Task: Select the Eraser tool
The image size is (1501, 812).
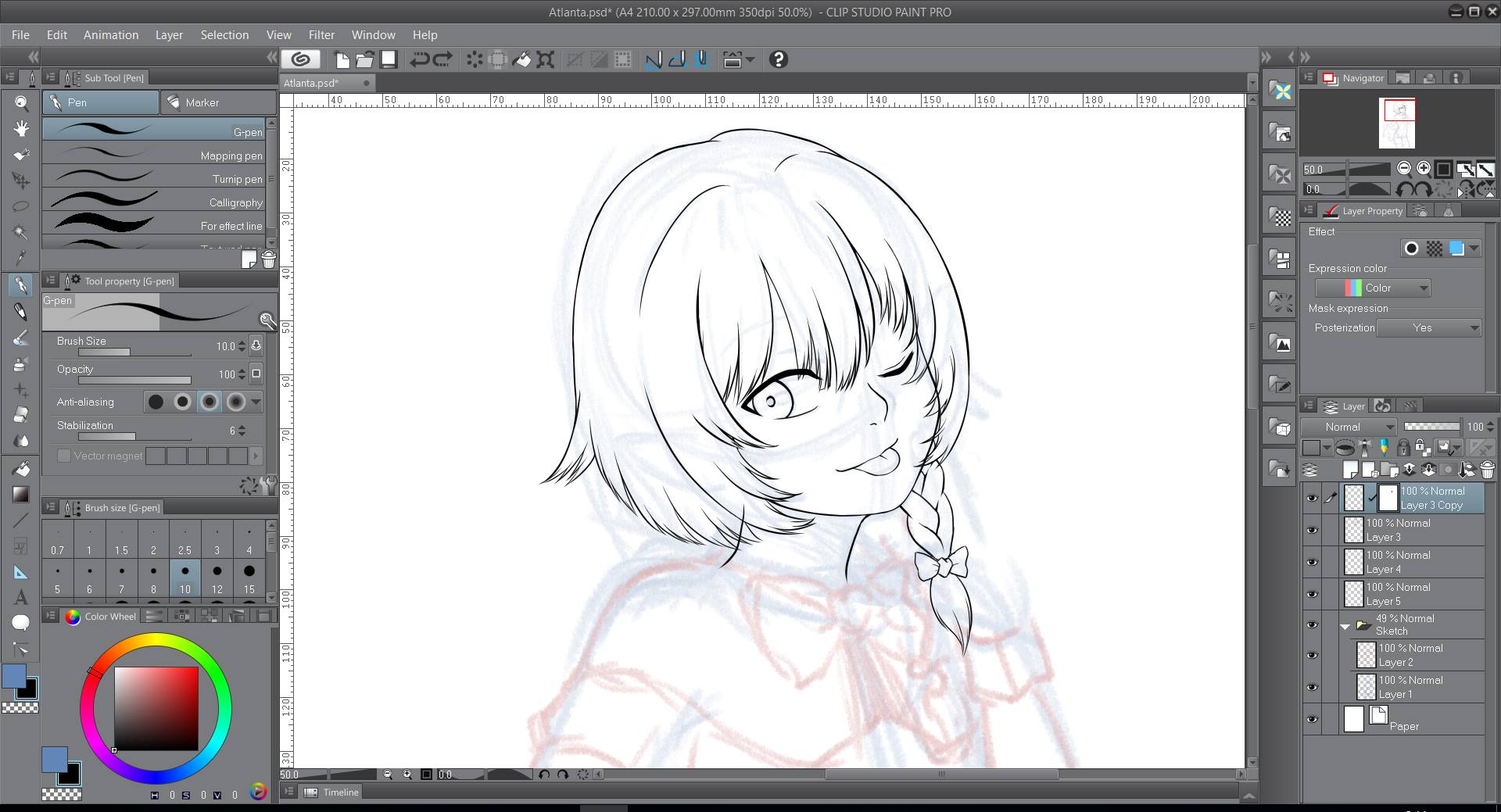Action: tap(21, 415)
